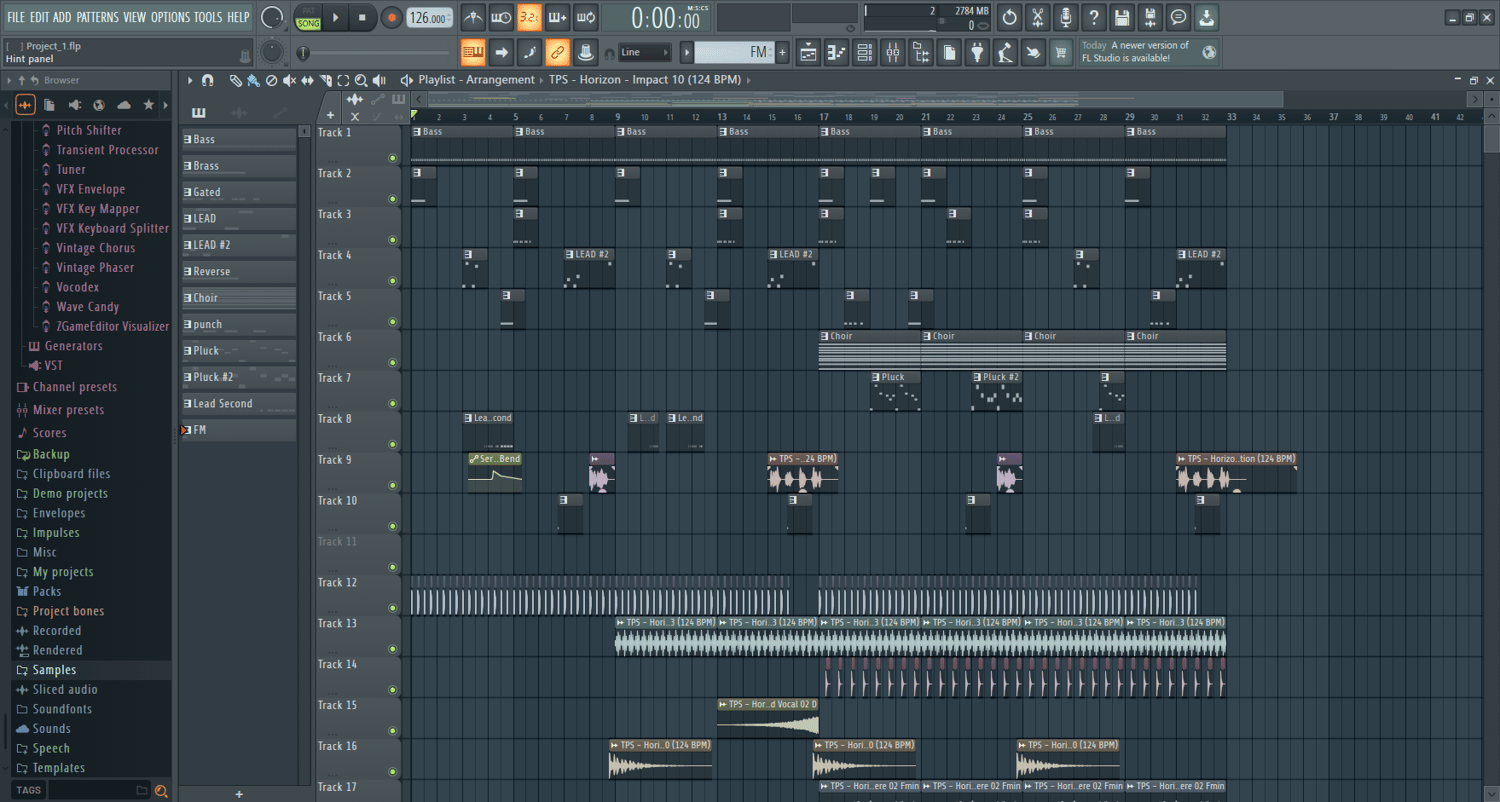Click the one-click audio recording microphone
This screenshot has height=802, width=1500.
(1066, 17)
